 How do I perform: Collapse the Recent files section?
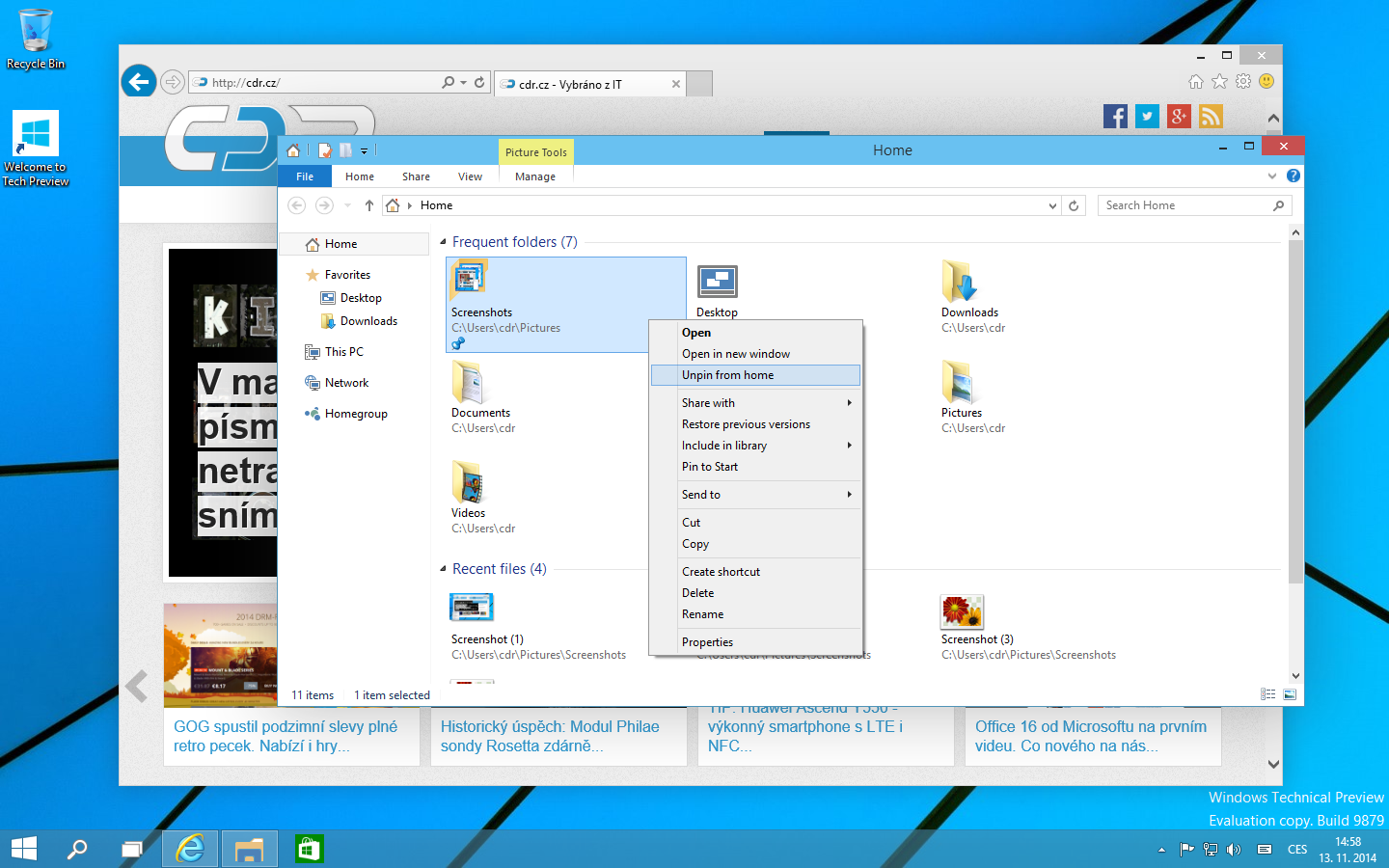[x=444, y=569]
